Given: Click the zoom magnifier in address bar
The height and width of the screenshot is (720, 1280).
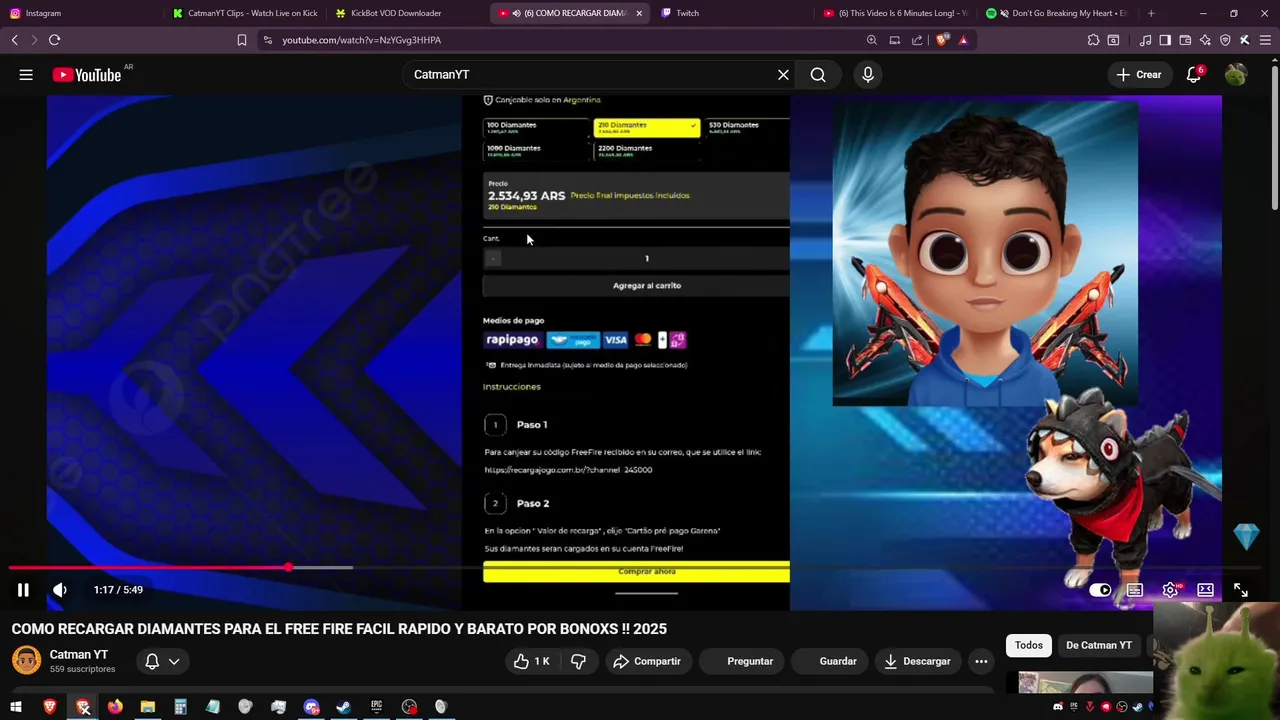Looking at the screenshot, I should click(871, 40).
